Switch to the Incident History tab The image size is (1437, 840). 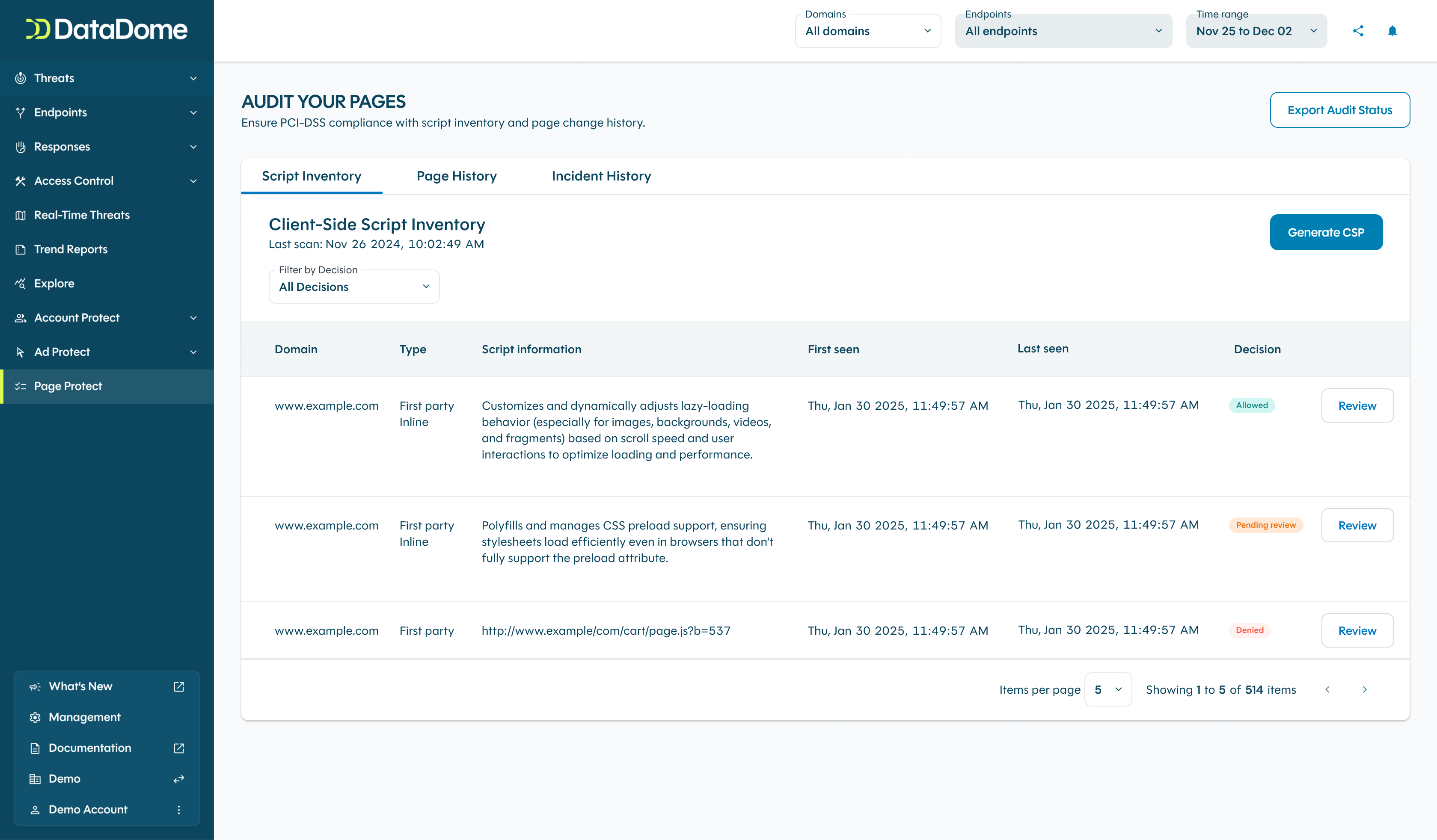pos(601,176)
